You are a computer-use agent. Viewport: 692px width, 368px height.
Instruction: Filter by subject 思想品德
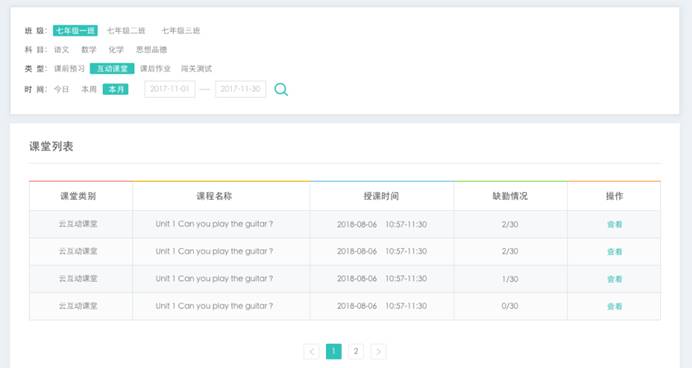point(151,49)
